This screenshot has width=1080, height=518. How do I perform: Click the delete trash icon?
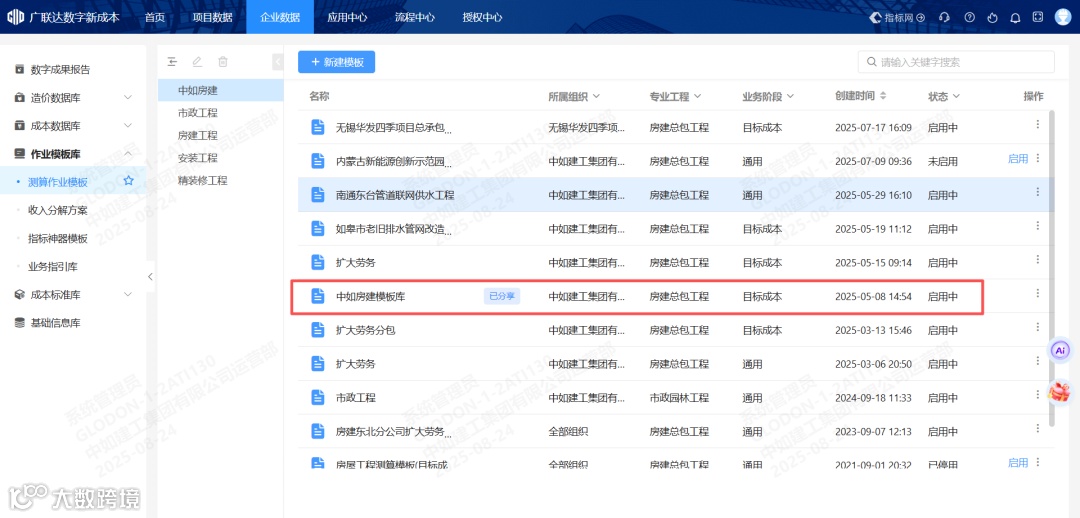pos(222,62)
